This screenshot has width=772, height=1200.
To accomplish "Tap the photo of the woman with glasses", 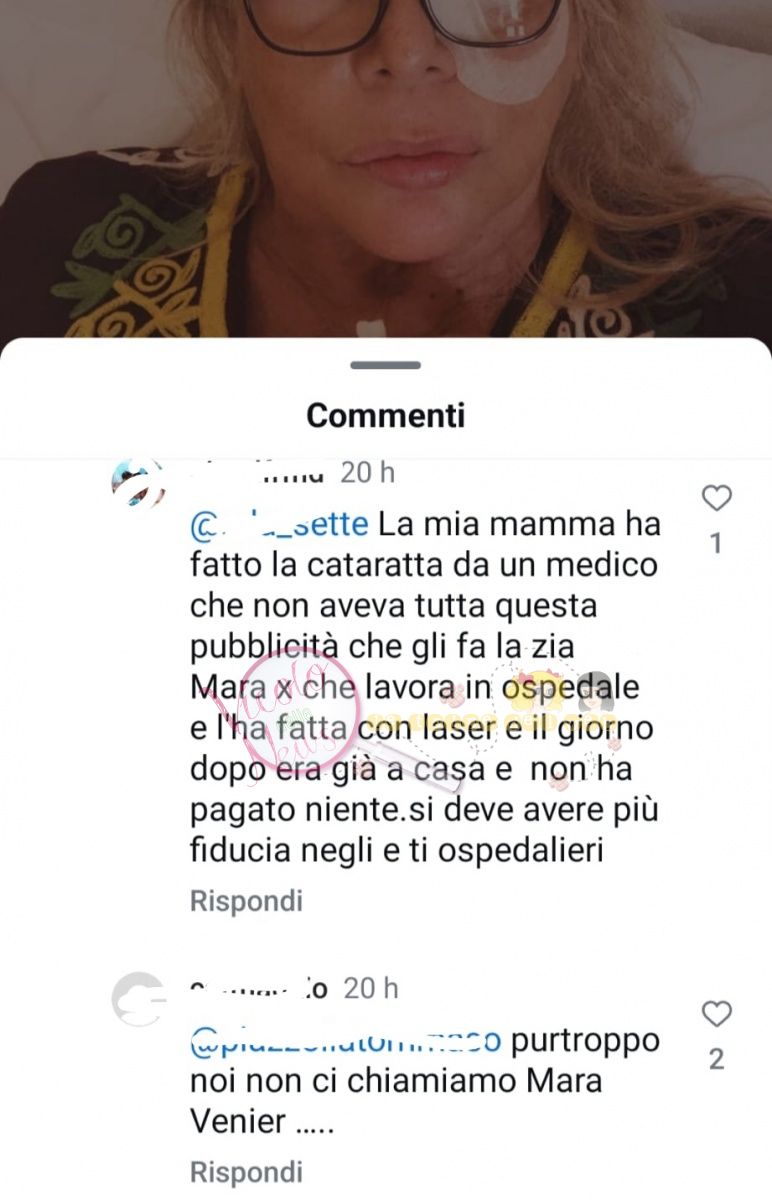I will tap(386, 170).
